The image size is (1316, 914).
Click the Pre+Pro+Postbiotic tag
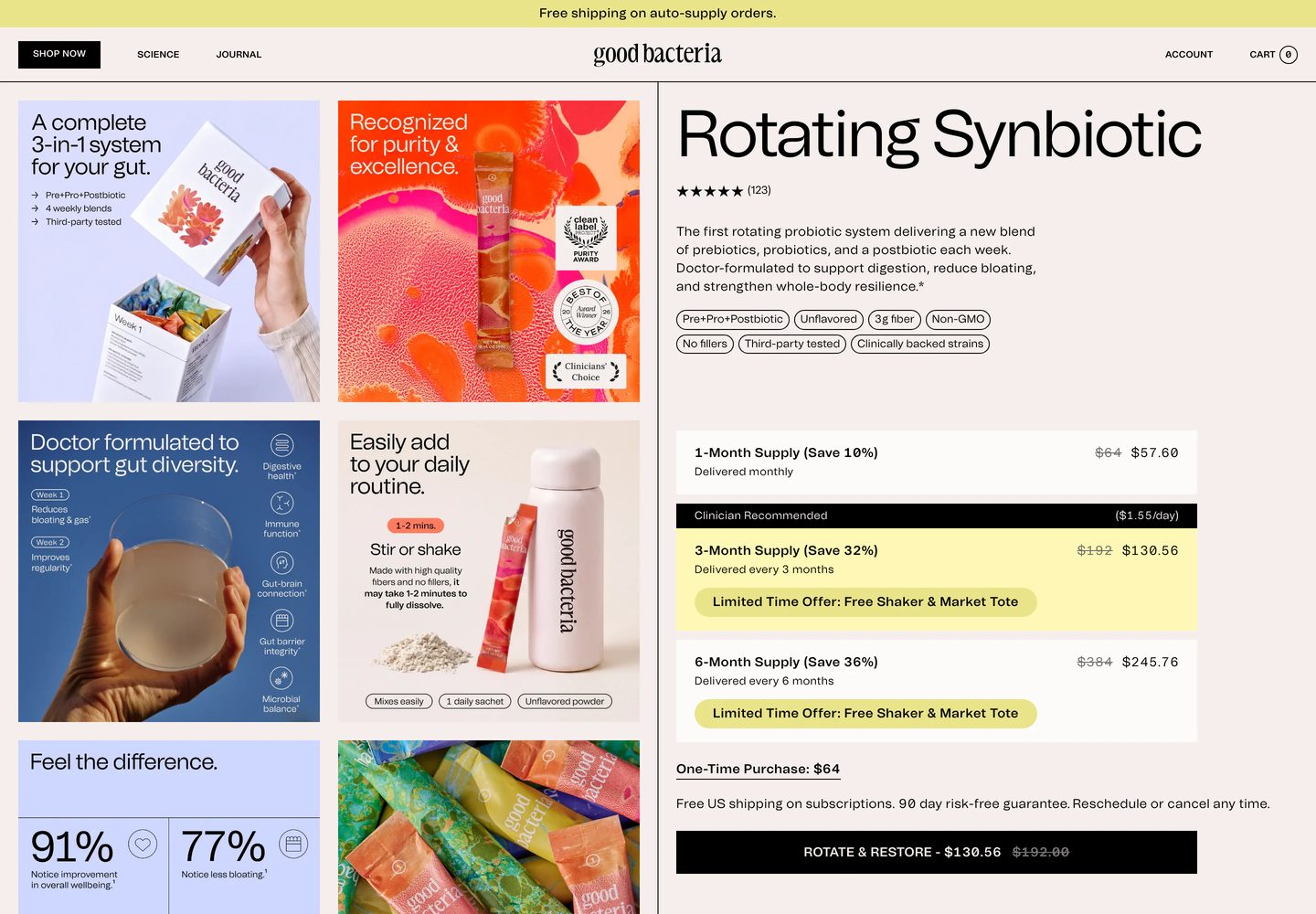click(733, 319)
